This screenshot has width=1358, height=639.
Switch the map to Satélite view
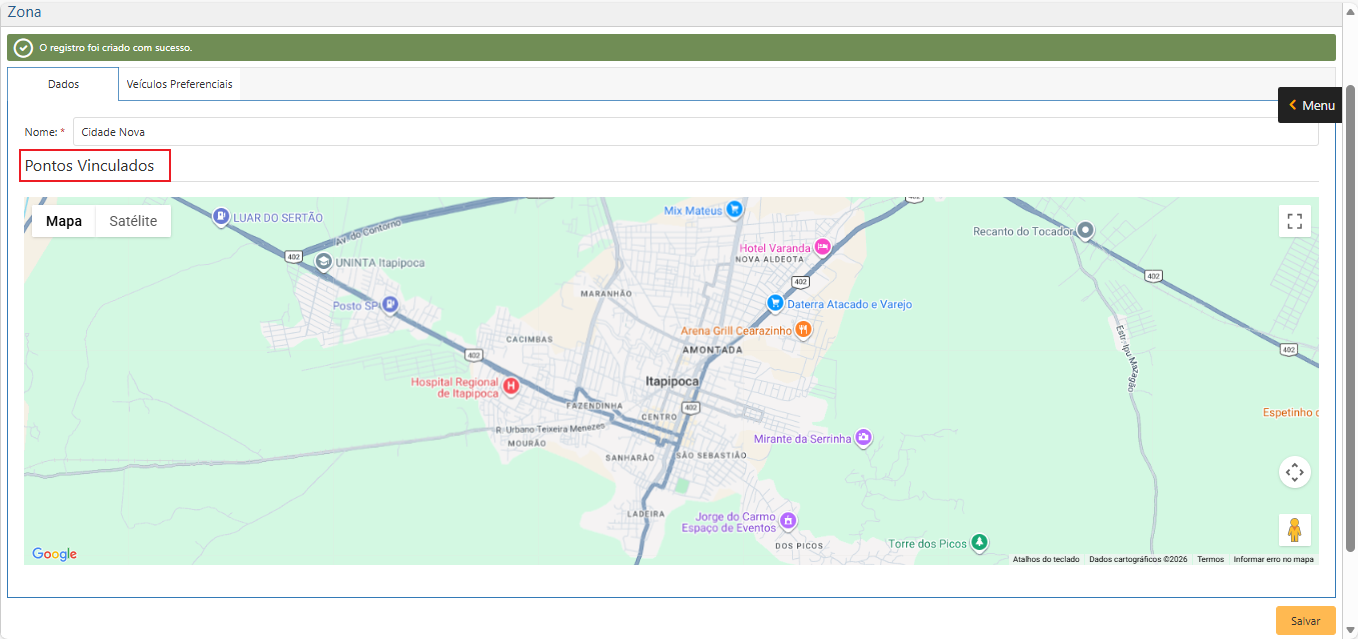click(132, 220)
